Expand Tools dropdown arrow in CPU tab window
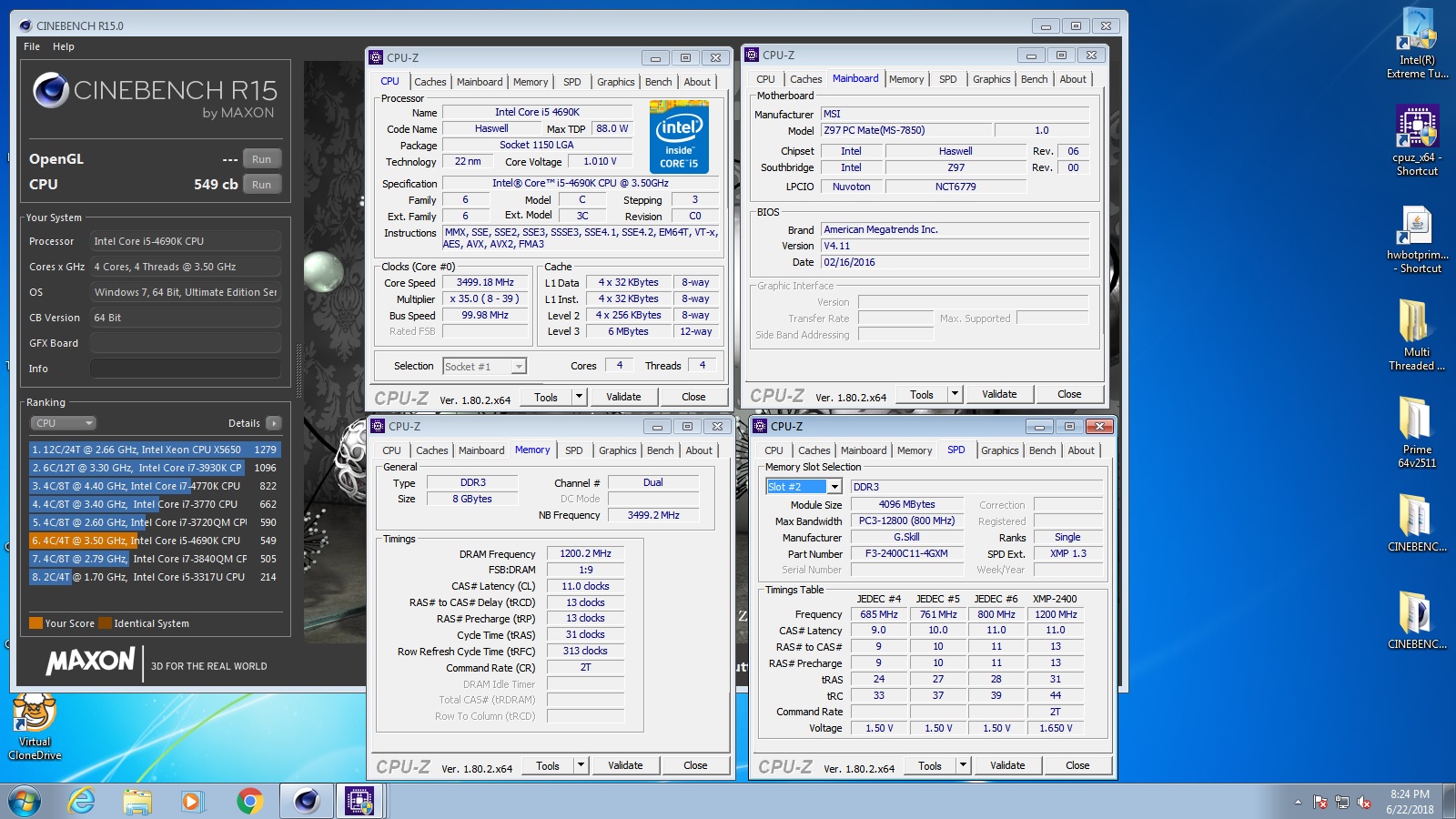Screen dimensions: 1456x819 point(579,397)
